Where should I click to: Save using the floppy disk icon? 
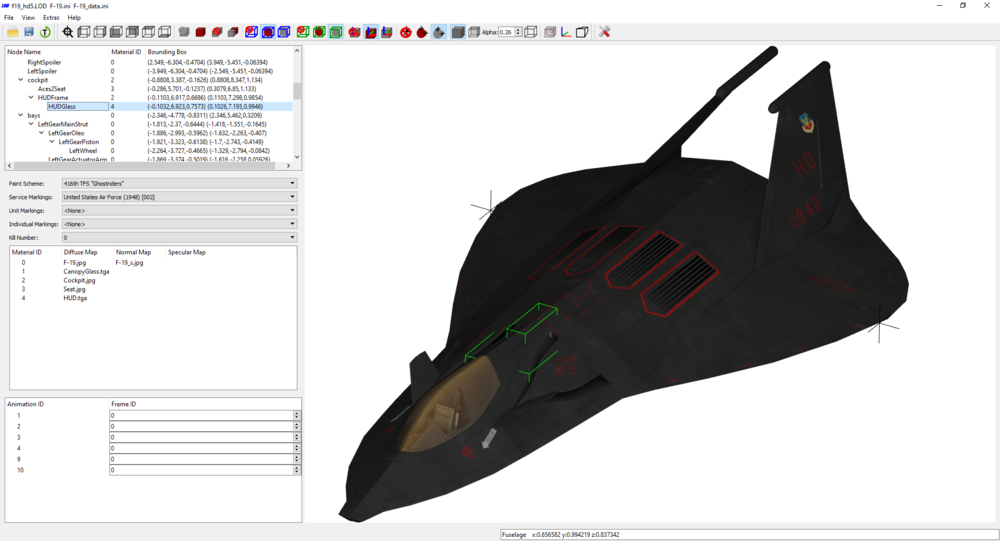(x=29, y=32)
